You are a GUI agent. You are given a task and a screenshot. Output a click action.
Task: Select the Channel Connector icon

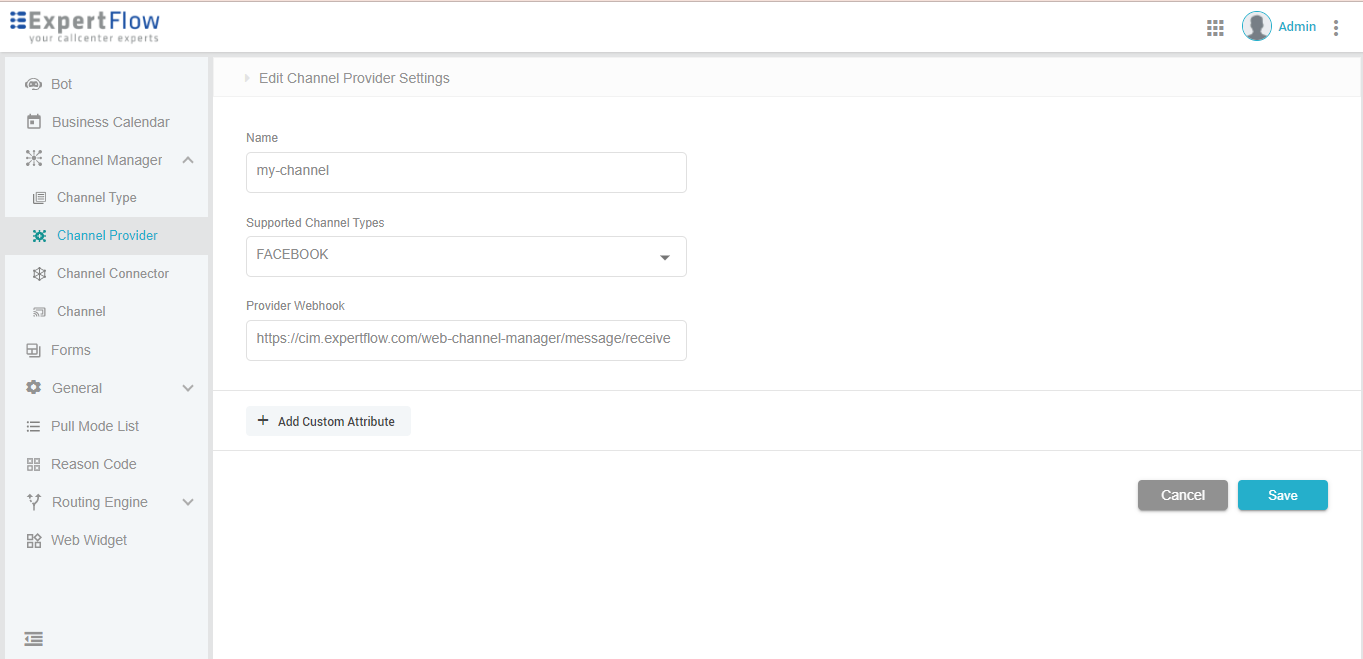point(39,273)
